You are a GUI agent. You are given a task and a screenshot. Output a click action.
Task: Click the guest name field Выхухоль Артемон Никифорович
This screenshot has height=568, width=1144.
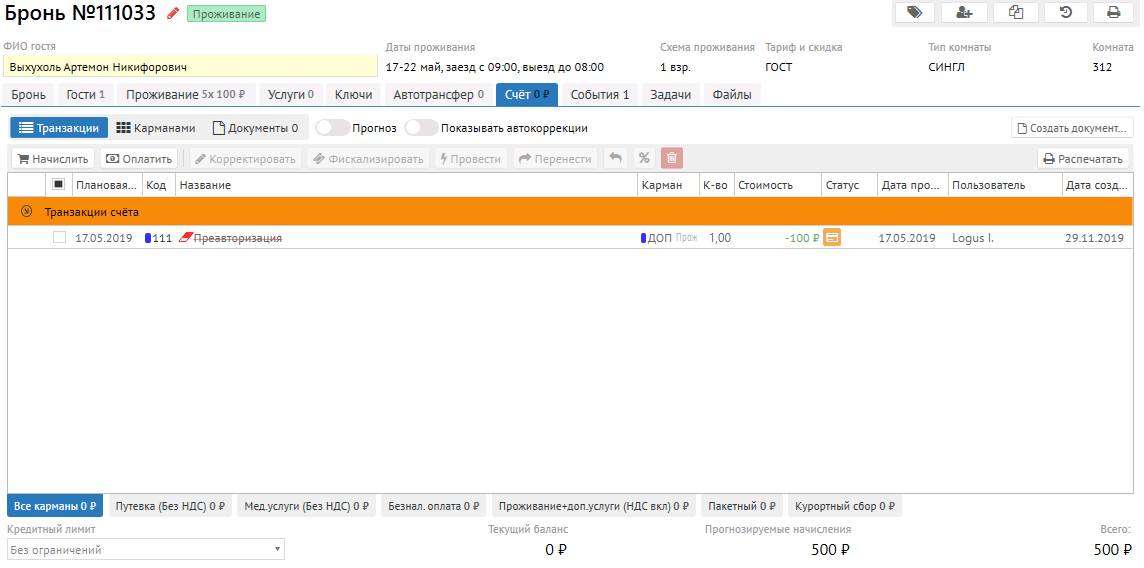[x=190, y=67]
